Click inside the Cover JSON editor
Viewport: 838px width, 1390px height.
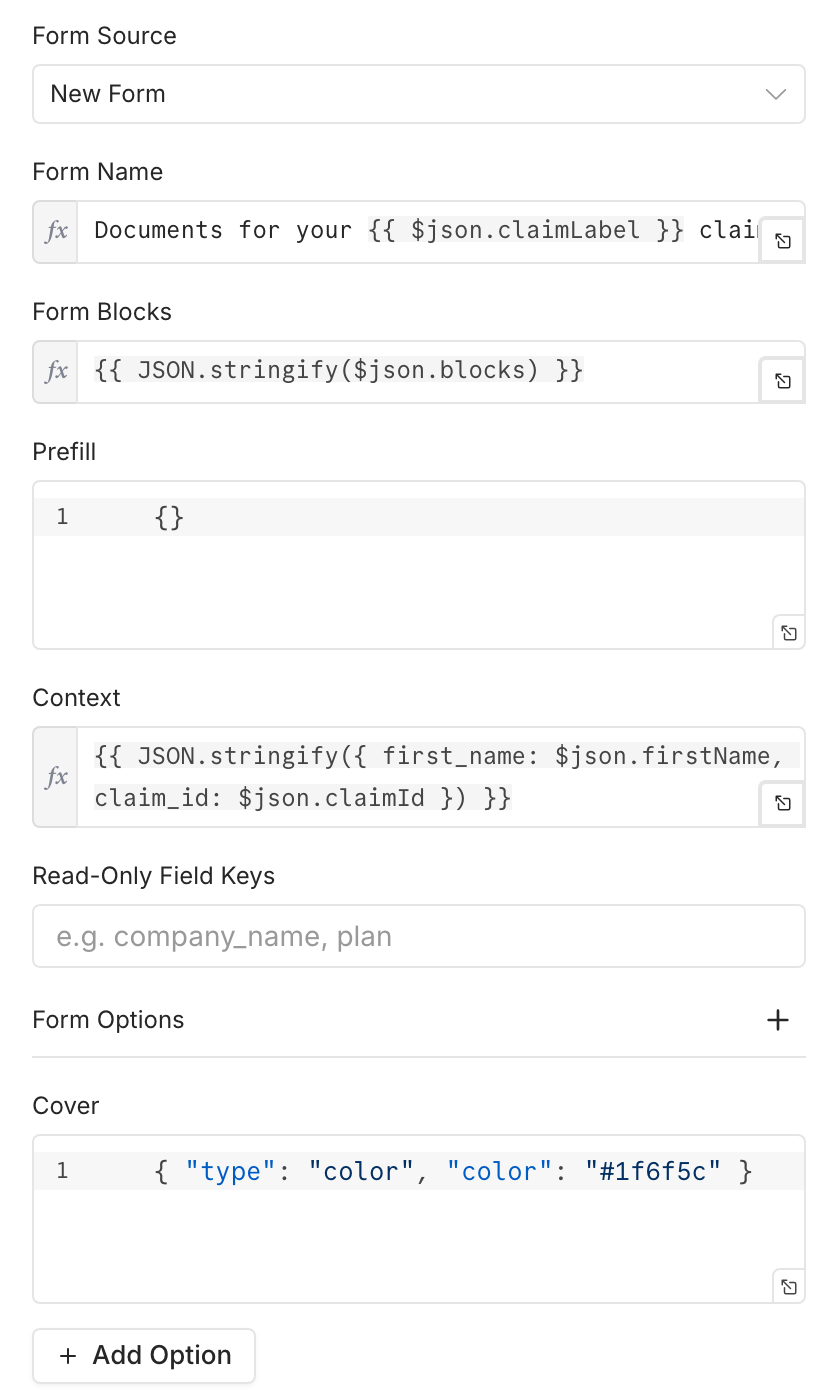point(418,1219)
